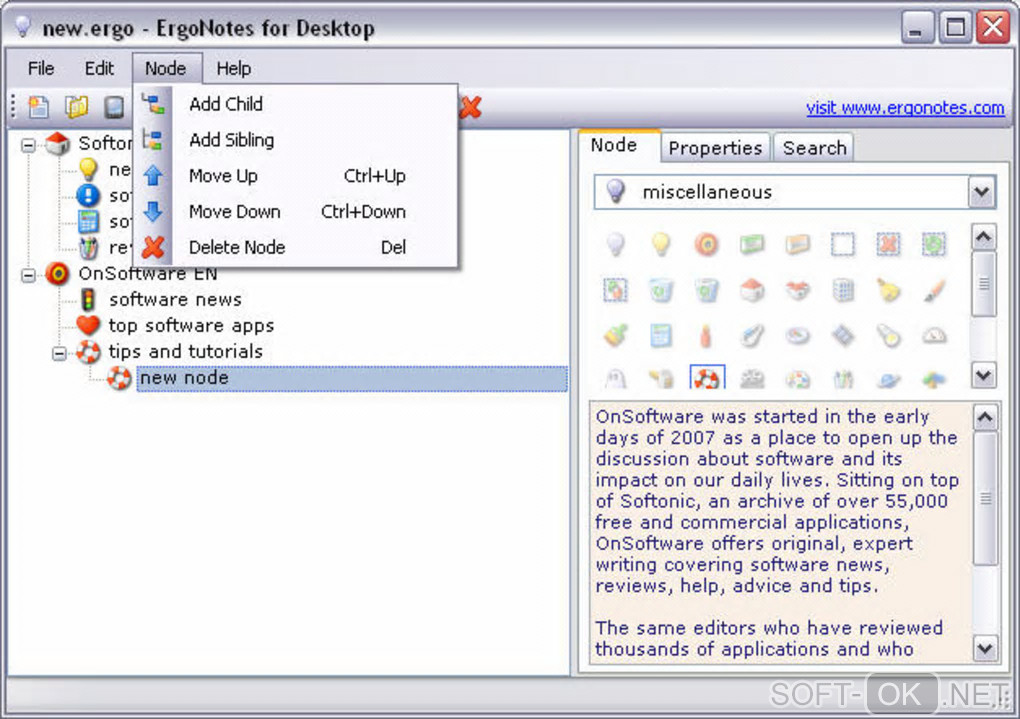Screen dimensions: 1020x719
Task: Select the red house icon in the tree
Action: click(57, 143)
